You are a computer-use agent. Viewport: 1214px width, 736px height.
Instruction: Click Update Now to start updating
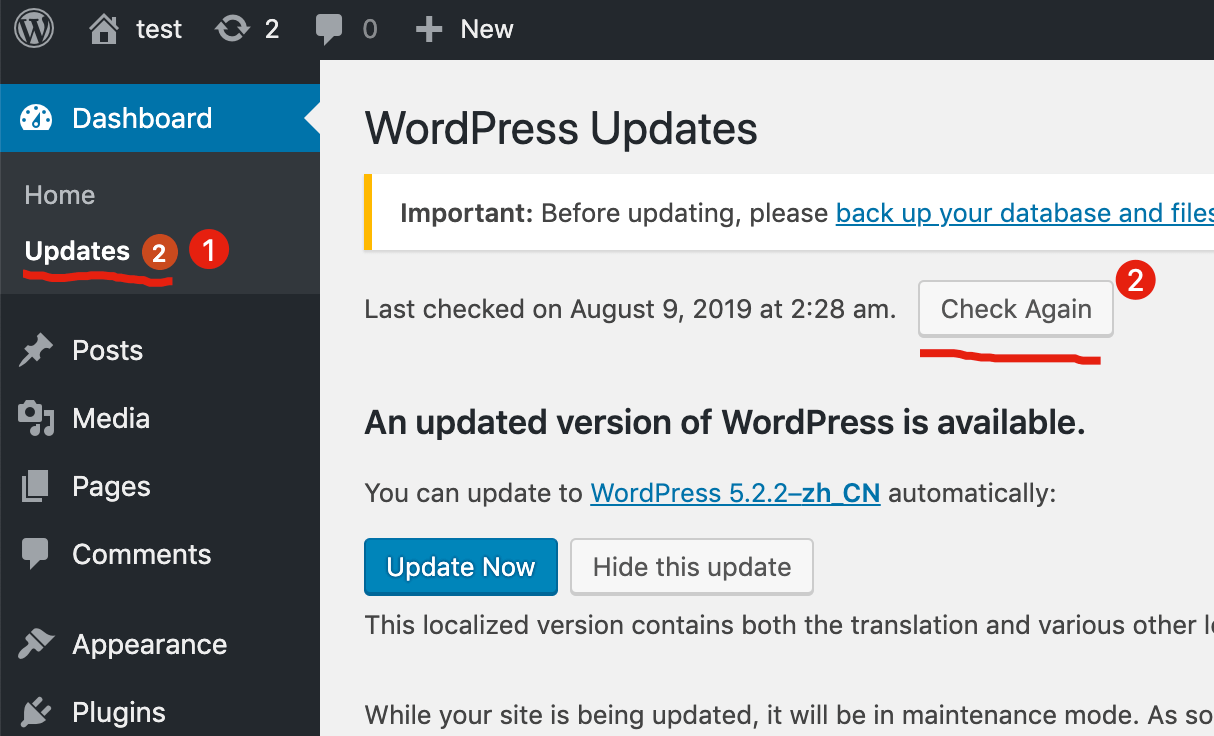(x=460, y=567)
